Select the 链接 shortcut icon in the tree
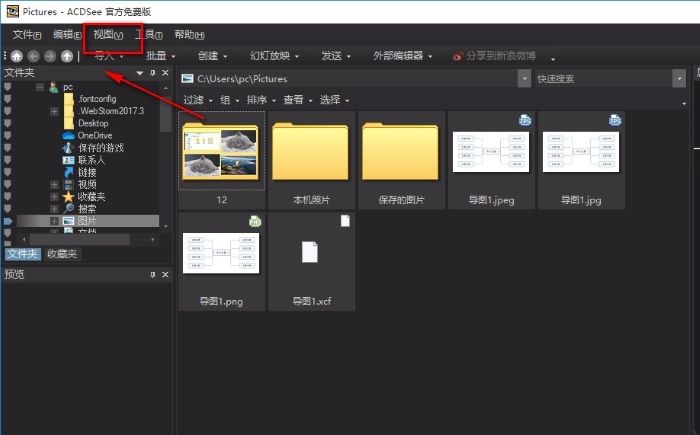Viewport: 700px width, 435px height. pos(68,172)
